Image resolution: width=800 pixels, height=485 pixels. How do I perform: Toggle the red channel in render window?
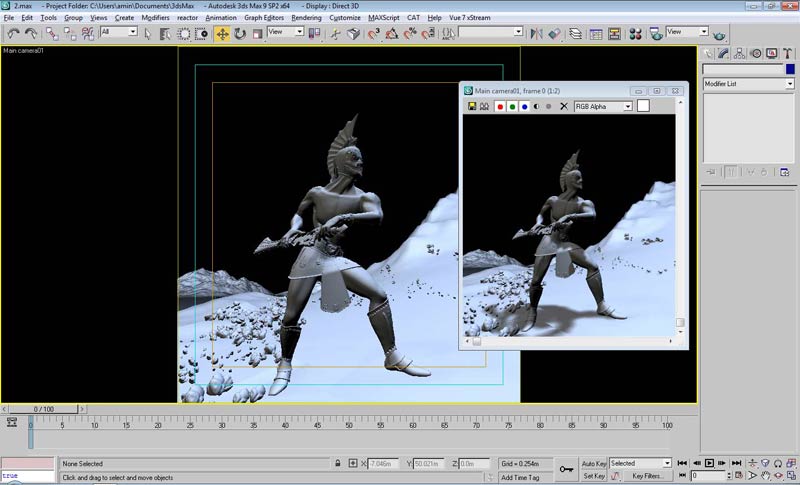pos(499,106)
